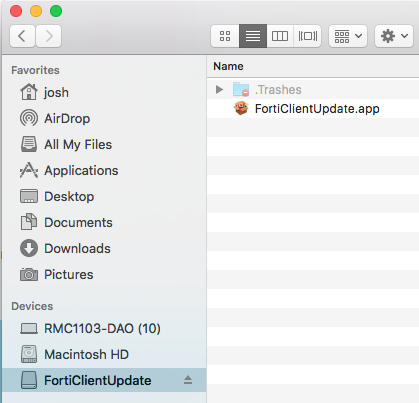Click the Desktop sidebar icon
The image size is (419, 403).
pos(29,196)
